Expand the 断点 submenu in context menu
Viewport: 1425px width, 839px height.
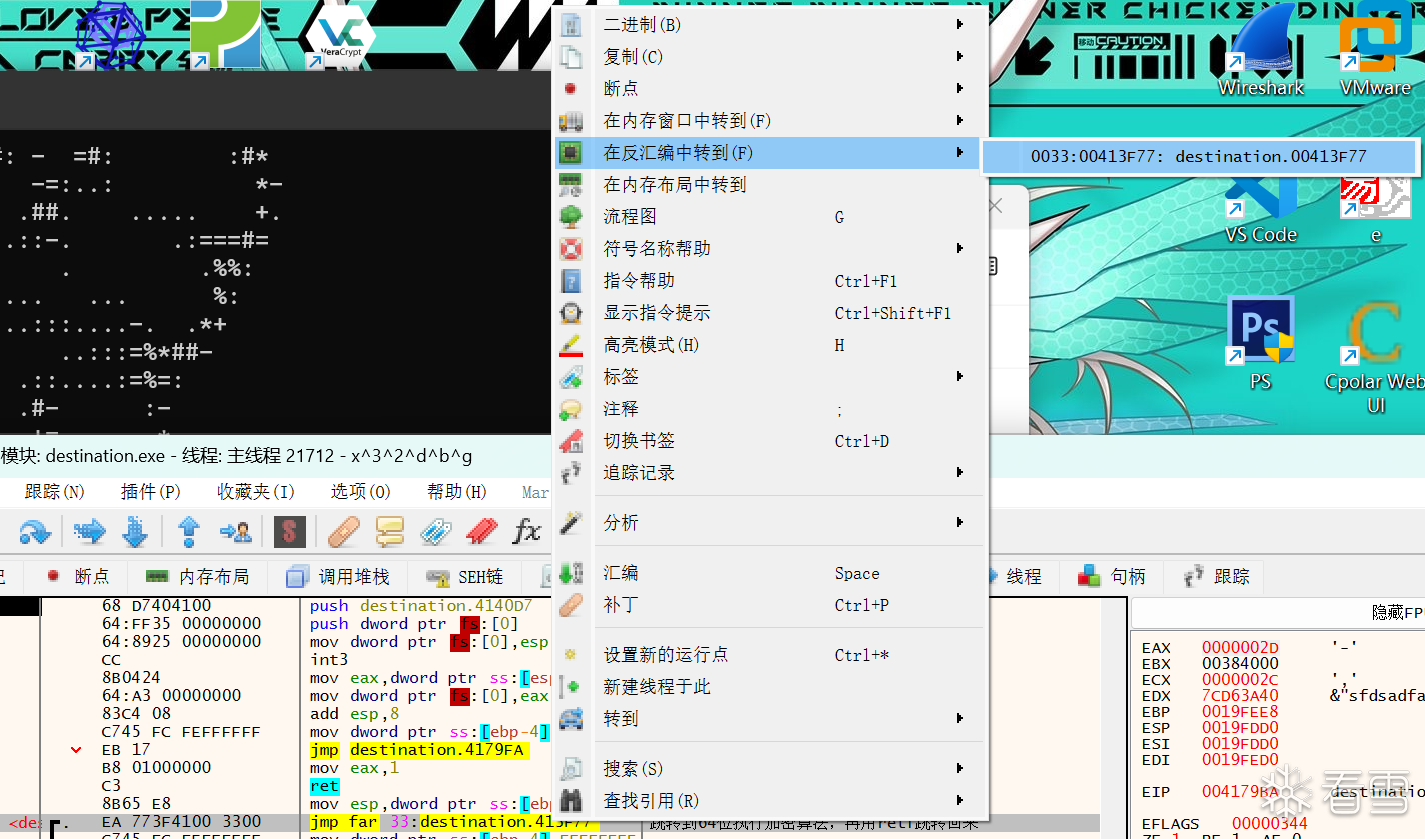click(x=770, y=89)
